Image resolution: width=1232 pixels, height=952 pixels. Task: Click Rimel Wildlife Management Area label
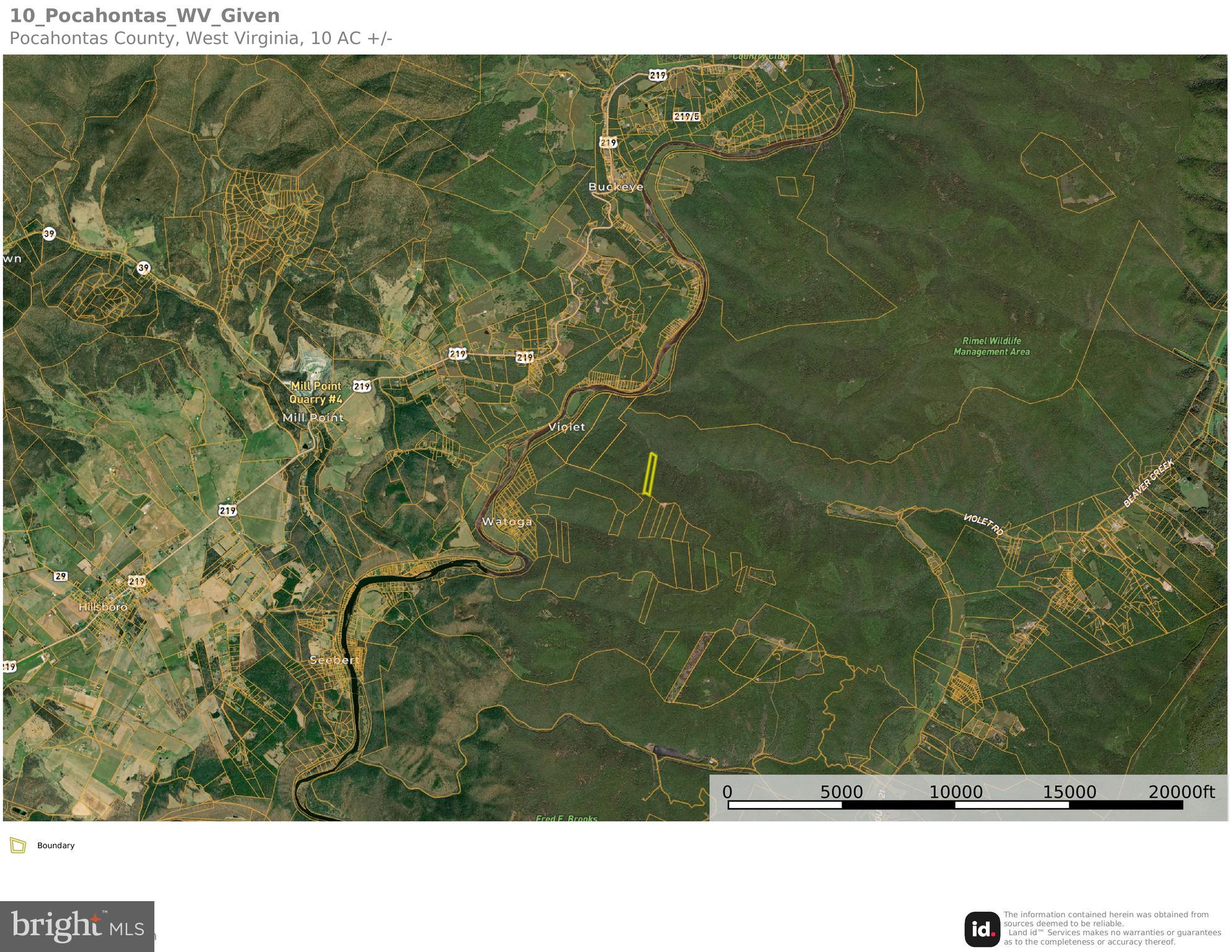991,346
